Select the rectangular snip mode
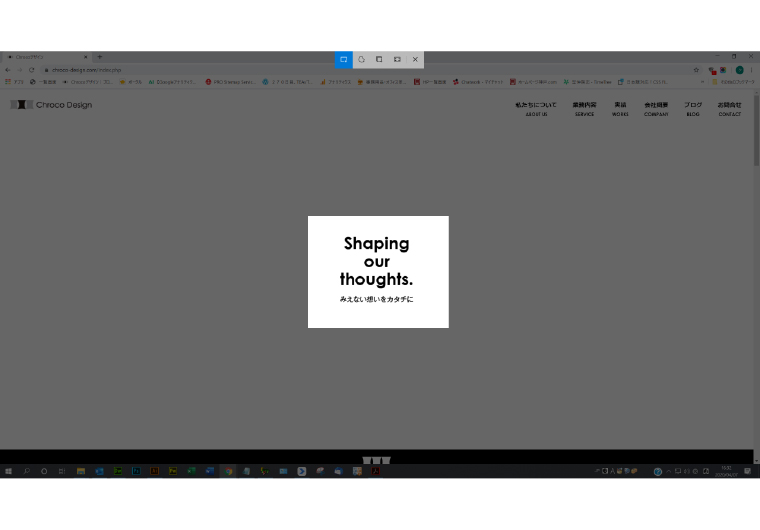The width and height of the screenshot is (760, 530). pyautogui.click(x=343, y=60)
